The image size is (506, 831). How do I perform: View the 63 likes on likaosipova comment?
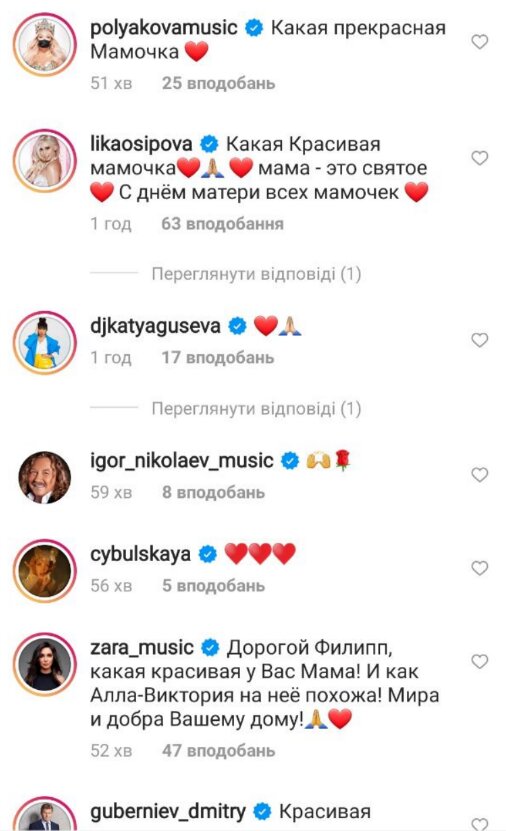click(223, 224)
